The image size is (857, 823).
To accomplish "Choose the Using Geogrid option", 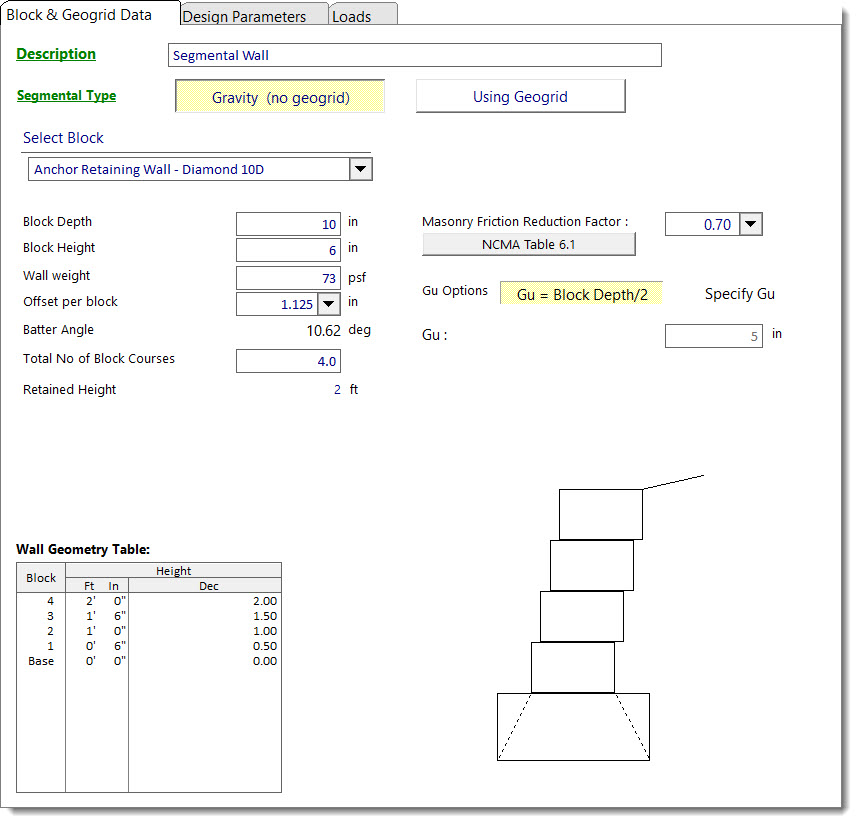I will pos(520,97).
